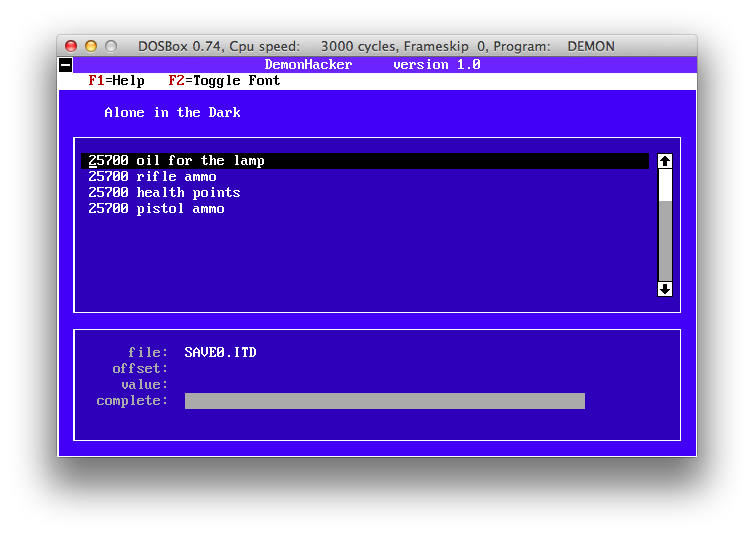Image resolution: width=754 pixels, height=536 pixels.
Task: Open the DemonHacker system menu box
Action: click(x=66, y=64)
